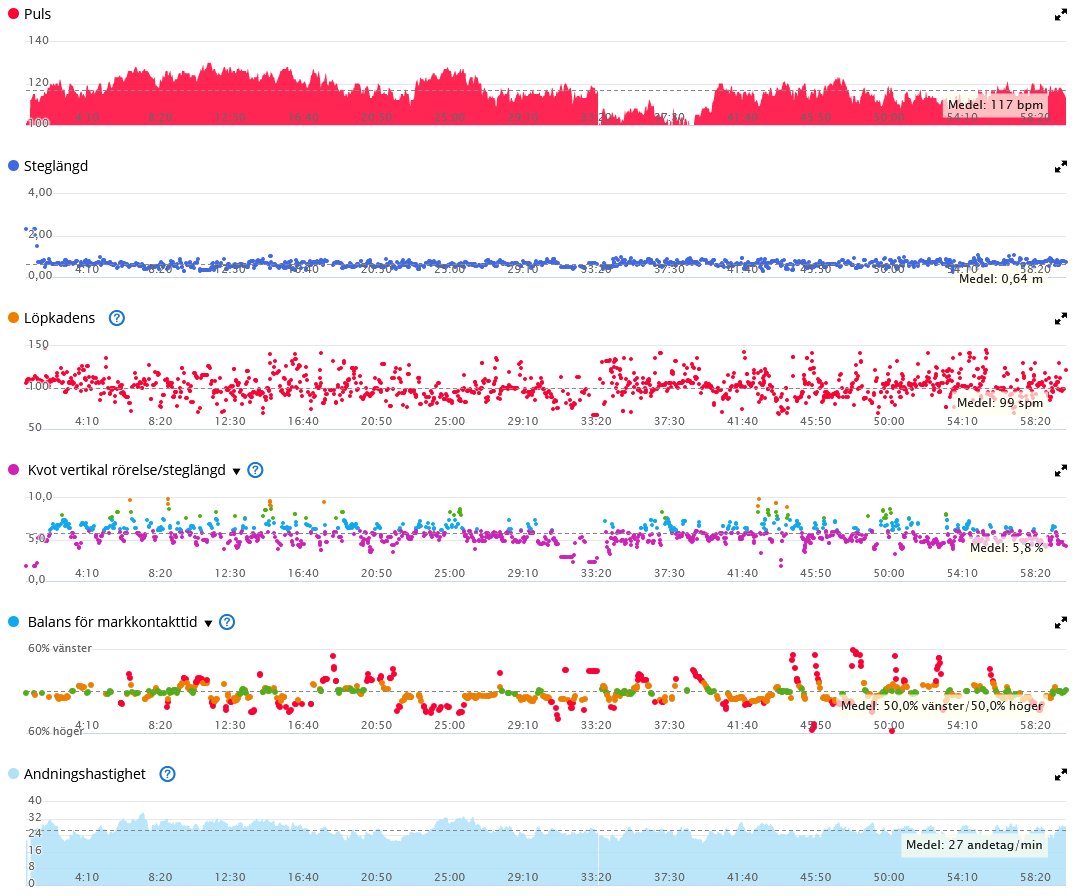Click 50:00 on the Andningshastighet time axis

[889, 877]
